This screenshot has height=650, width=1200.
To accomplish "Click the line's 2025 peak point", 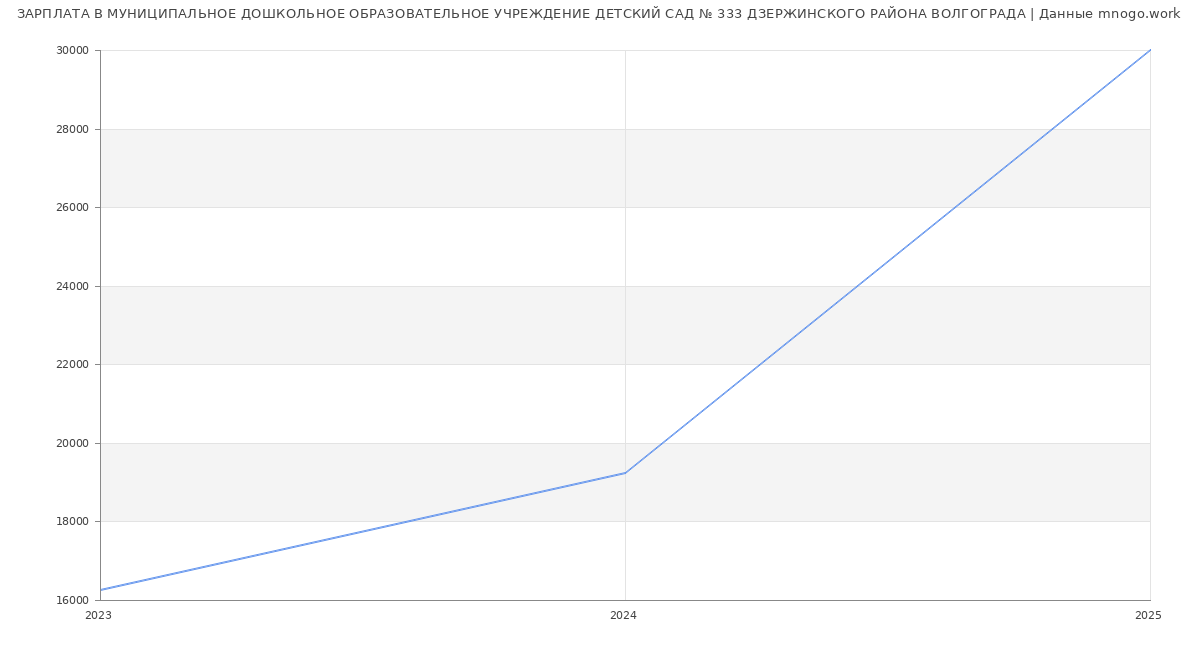I will [1150, 50].
